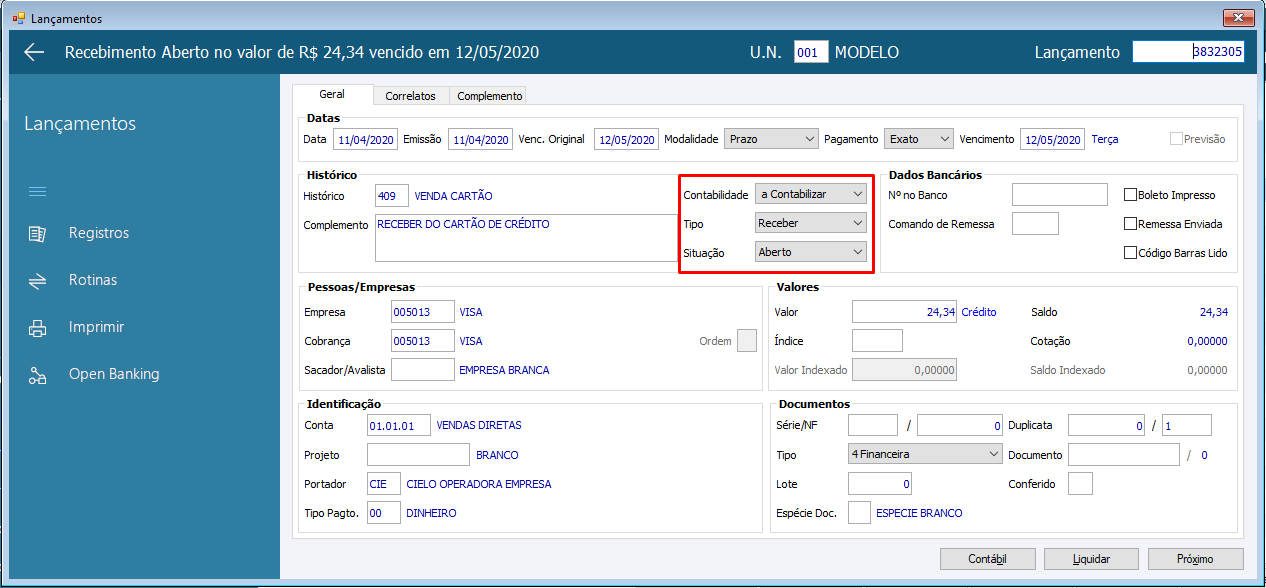Click the Data field
Image resolution: width=1266 pixels, height=588 pixels.
click(365, 140)
